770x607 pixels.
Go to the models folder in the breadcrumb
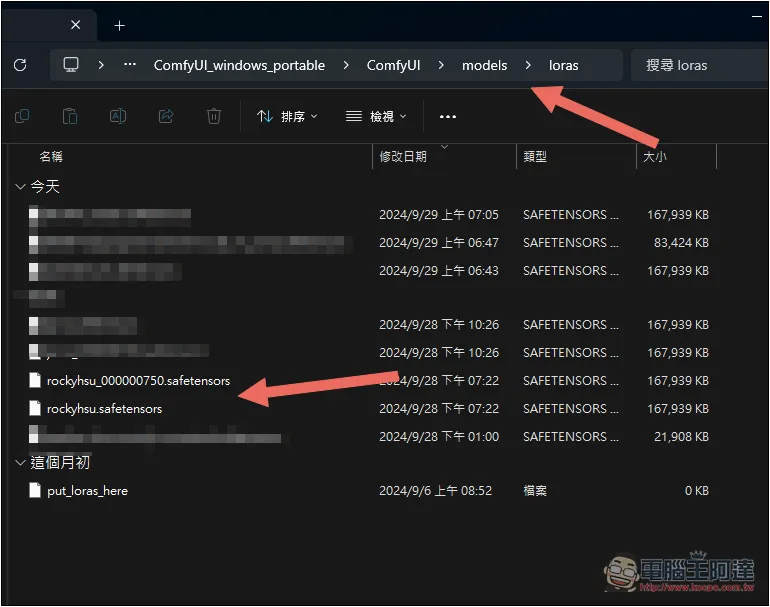click(x=484, y=65)
